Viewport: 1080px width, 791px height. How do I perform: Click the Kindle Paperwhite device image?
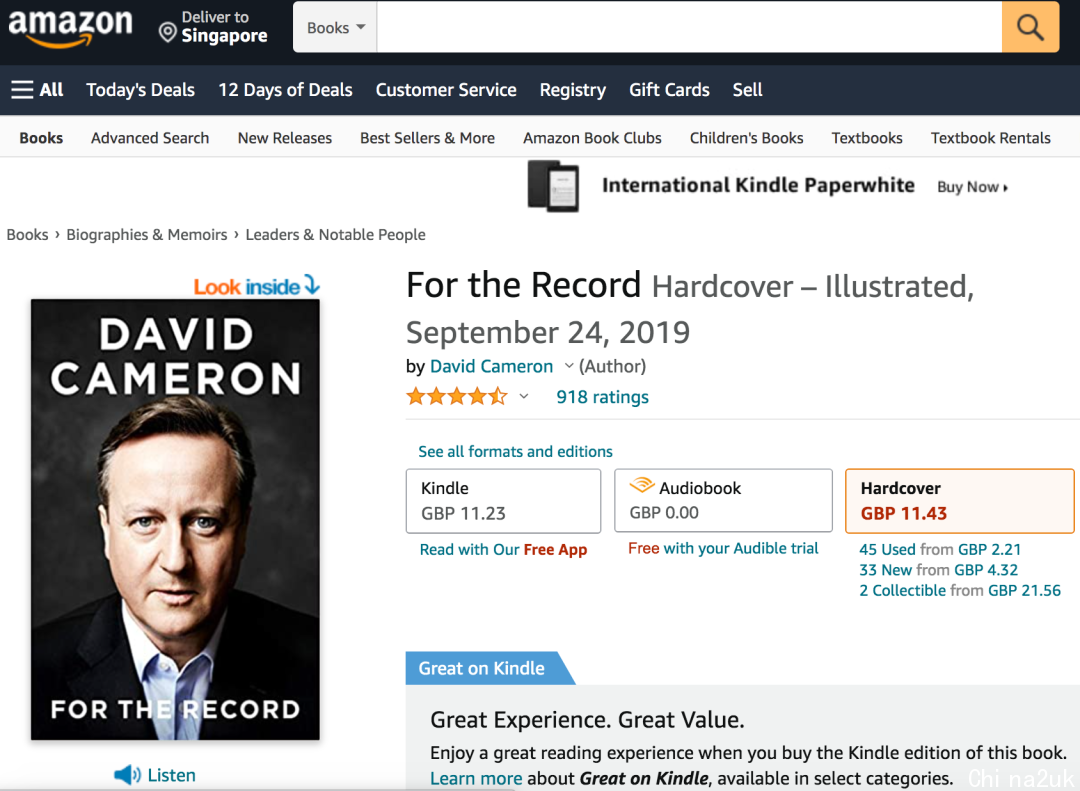(553, 185)
